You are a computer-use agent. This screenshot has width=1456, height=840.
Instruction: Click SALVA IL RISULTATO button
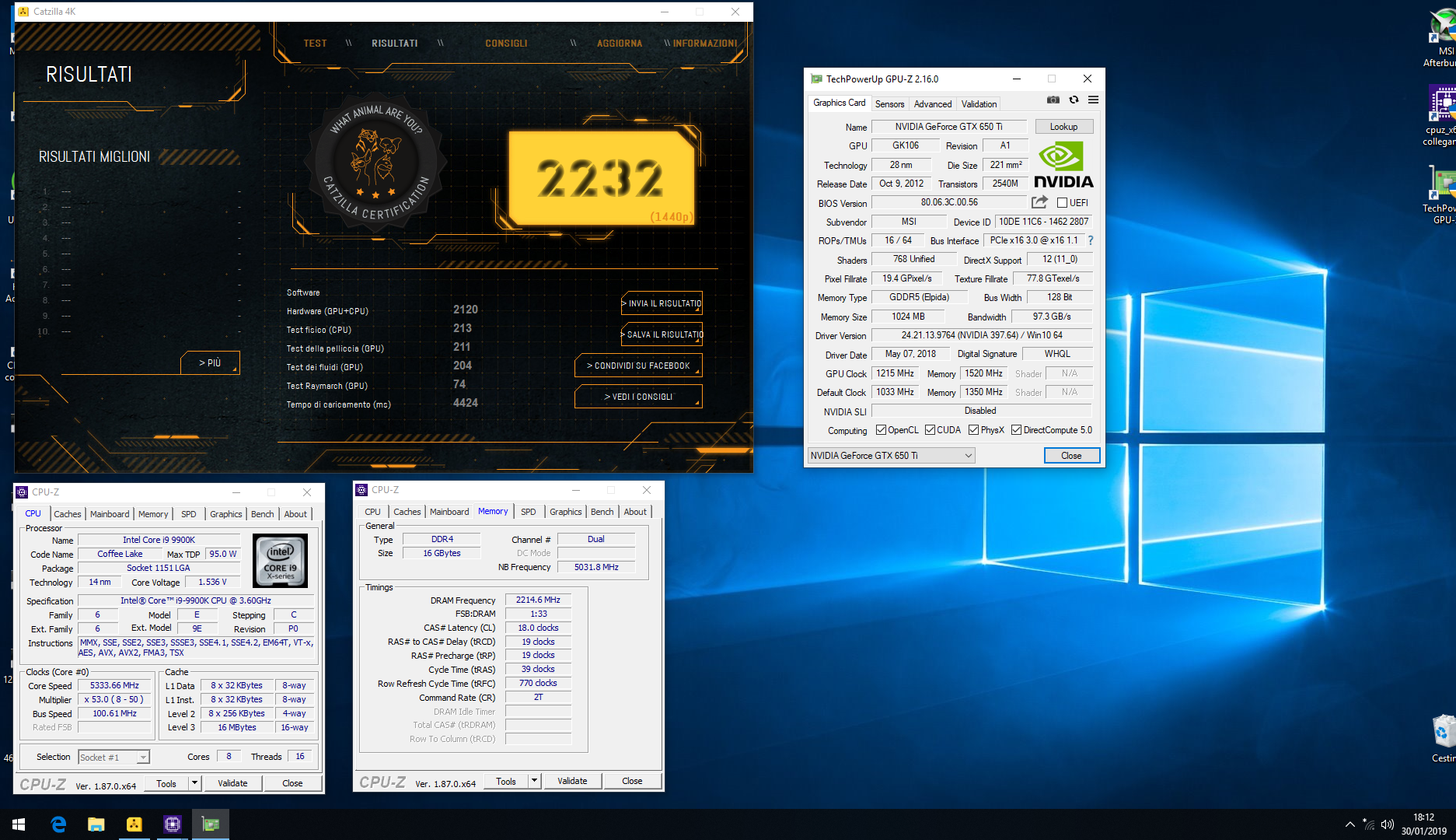662,334
